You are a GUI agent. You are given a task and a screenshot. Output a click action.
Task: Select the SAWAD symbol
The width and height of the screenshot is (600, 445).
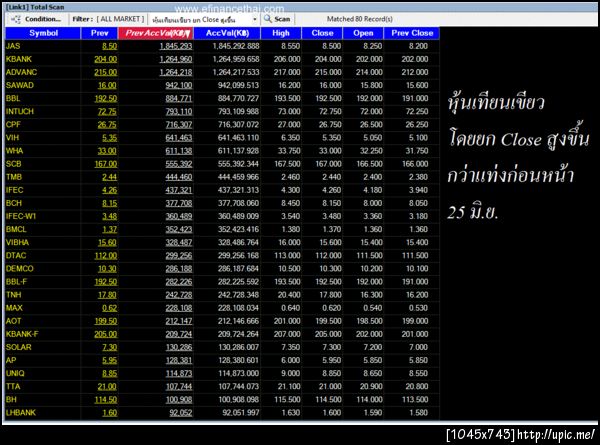coord(20,85)
